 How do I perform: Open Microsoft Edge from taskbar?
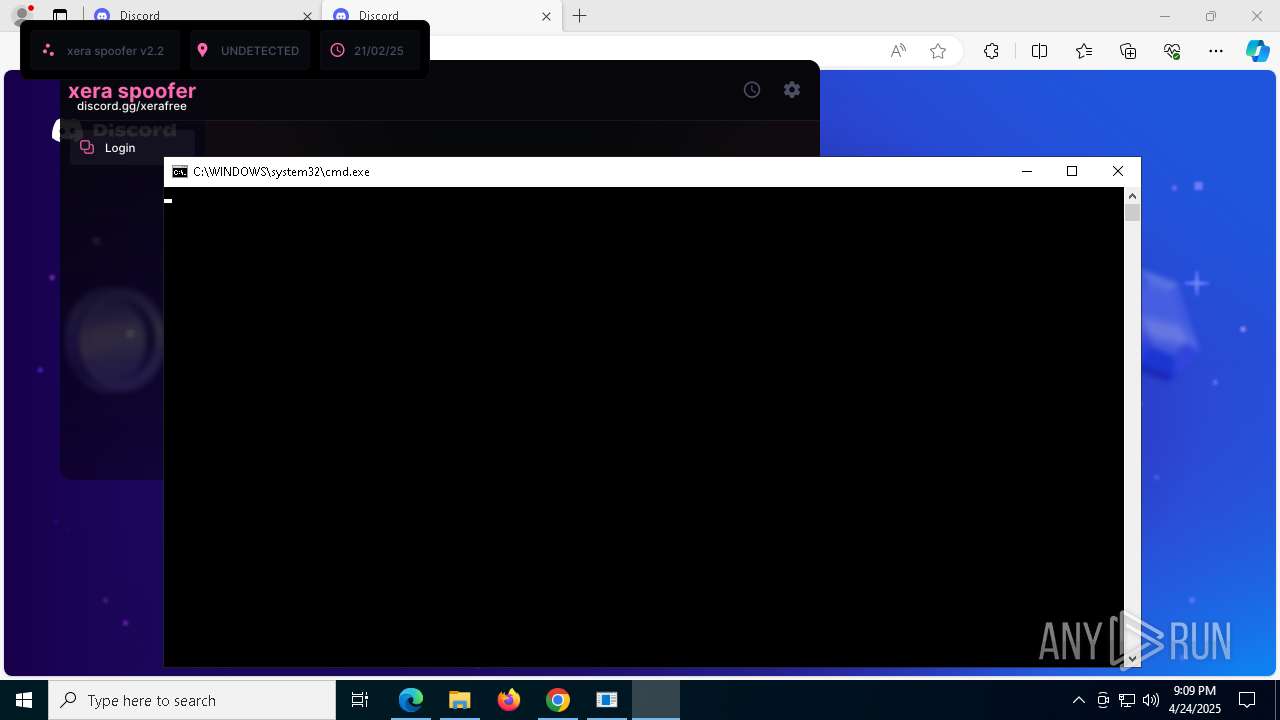click(x=411, y=700)
